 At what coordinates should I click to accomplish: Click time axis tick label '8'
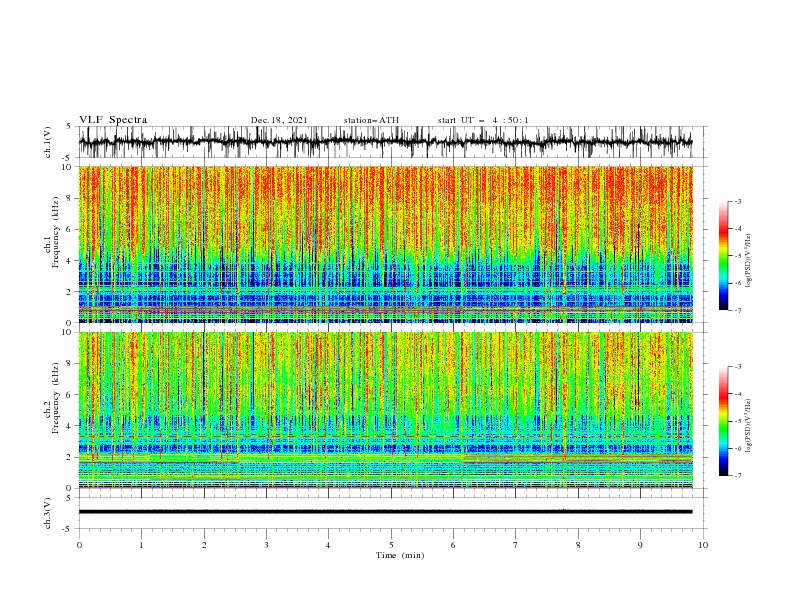point(578,545)
